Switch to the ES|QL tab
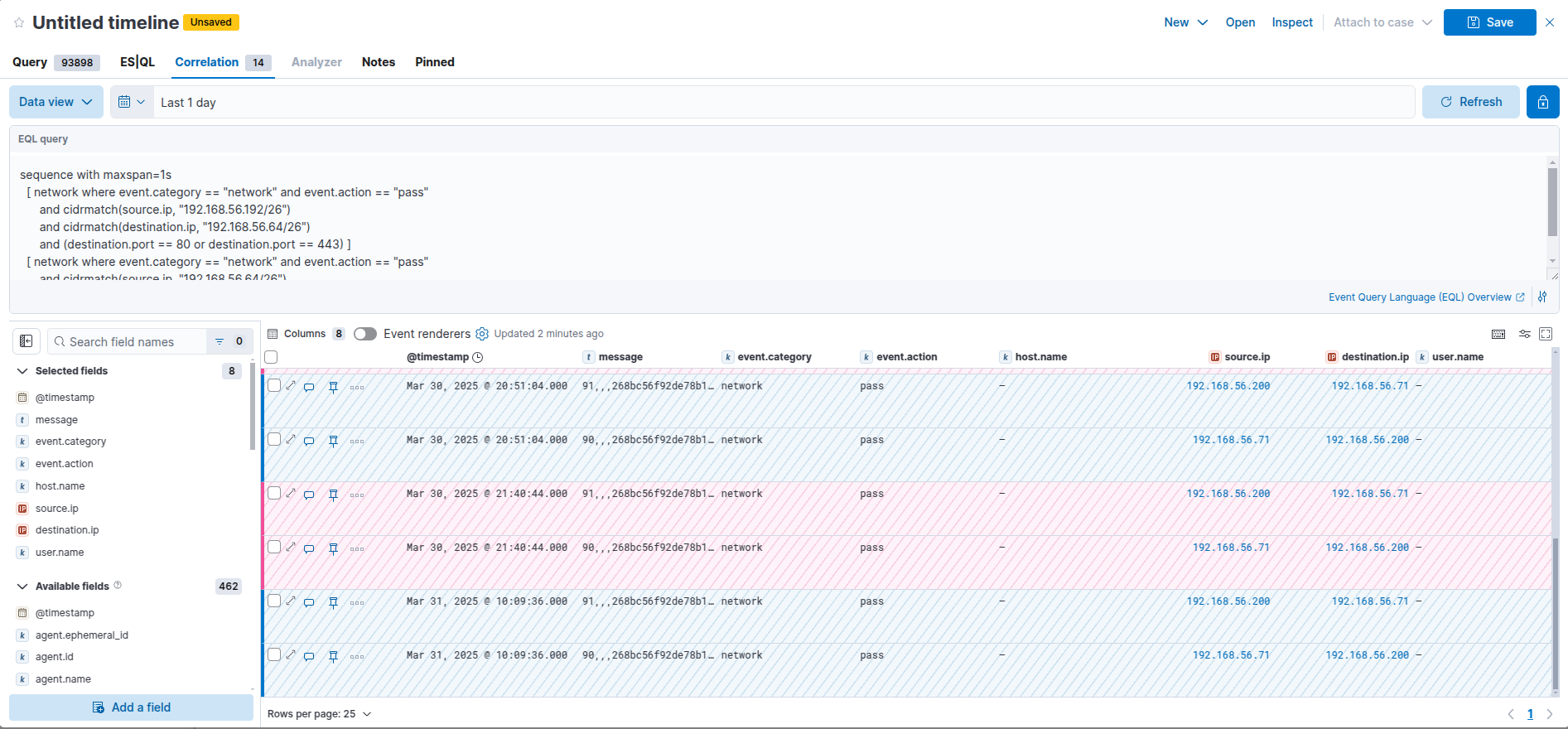The height and width of the screenshot is (729, 1568). [138, 62]
